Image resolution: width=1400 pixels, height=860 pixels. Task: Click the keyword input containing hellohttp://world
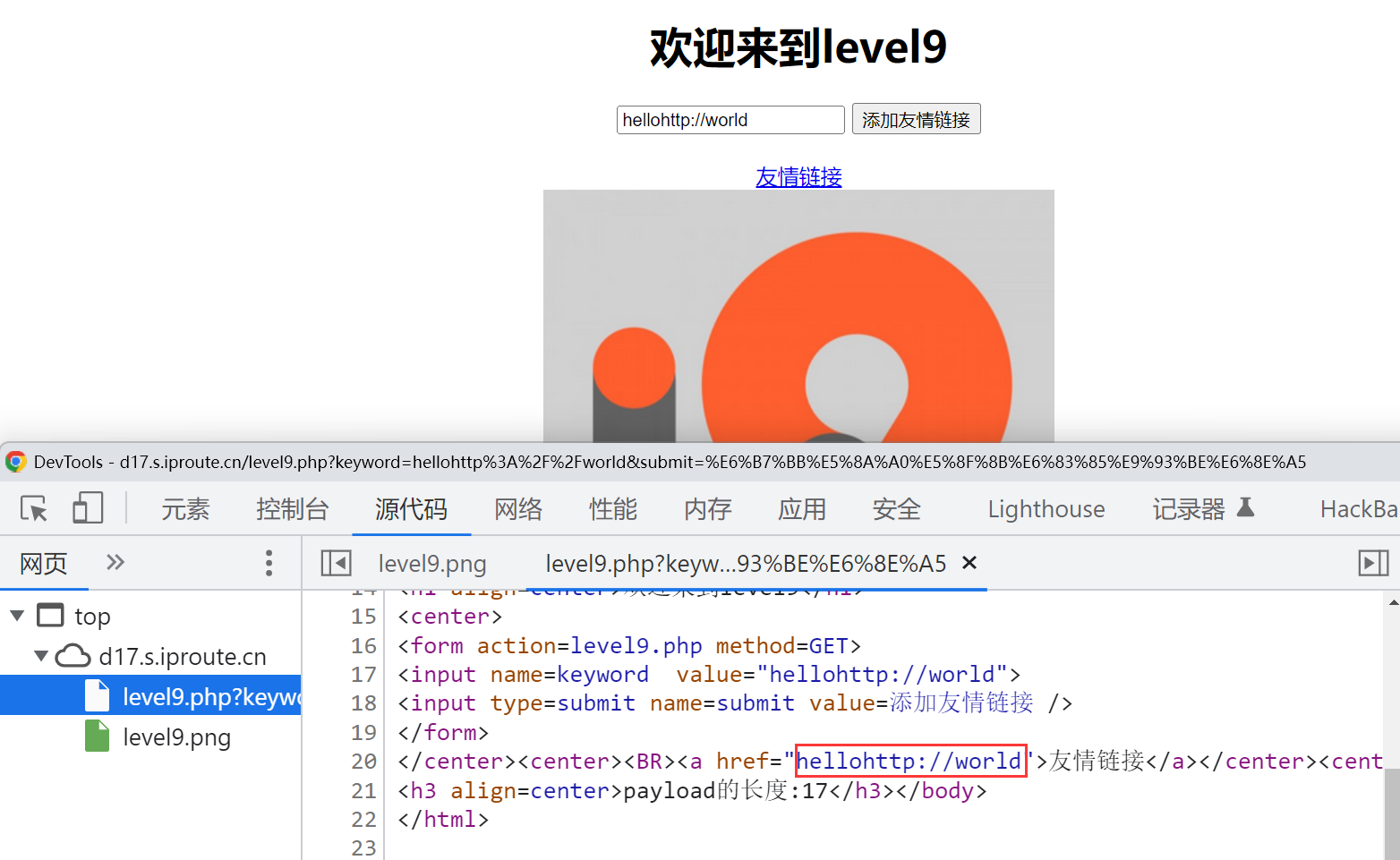pos(730,120)
